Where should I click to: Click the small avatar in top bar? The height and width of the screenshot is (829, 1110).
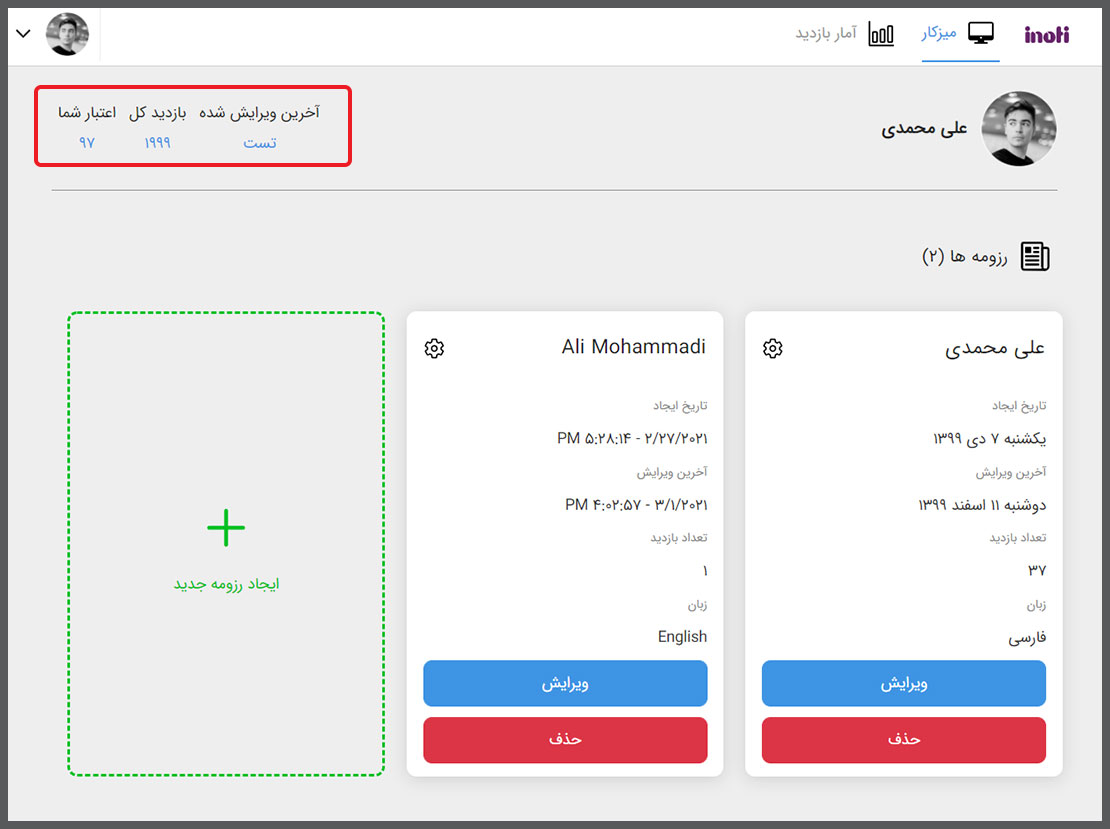68,34
